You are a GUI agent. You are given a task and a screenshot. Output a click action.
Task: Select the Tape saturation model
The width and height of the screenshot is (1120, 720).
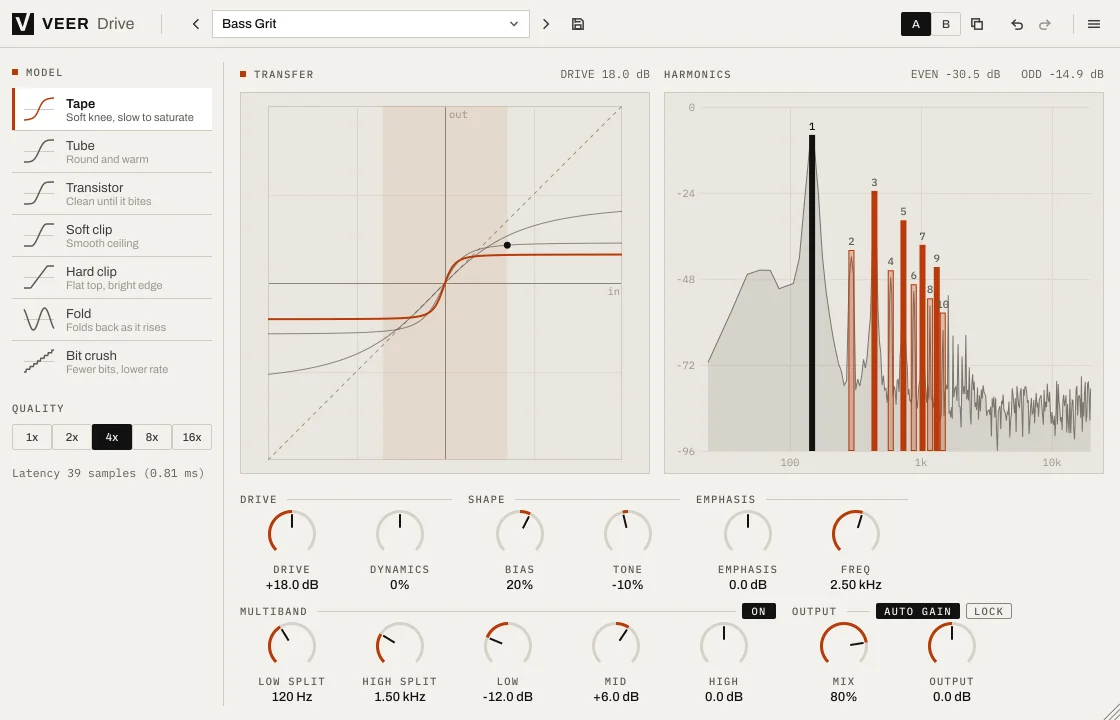(112, 109)
